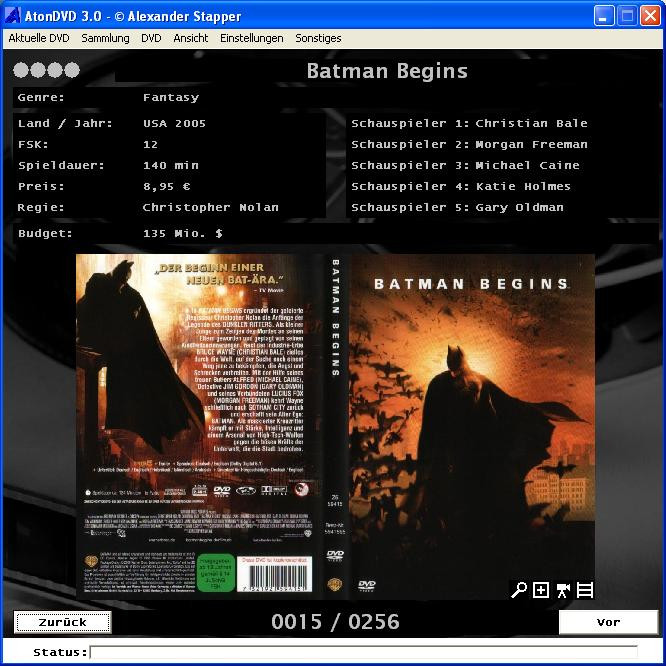Minimize the AtonDVD window
The width and height of the screenshot is (666, 666).
coord(604,16)
